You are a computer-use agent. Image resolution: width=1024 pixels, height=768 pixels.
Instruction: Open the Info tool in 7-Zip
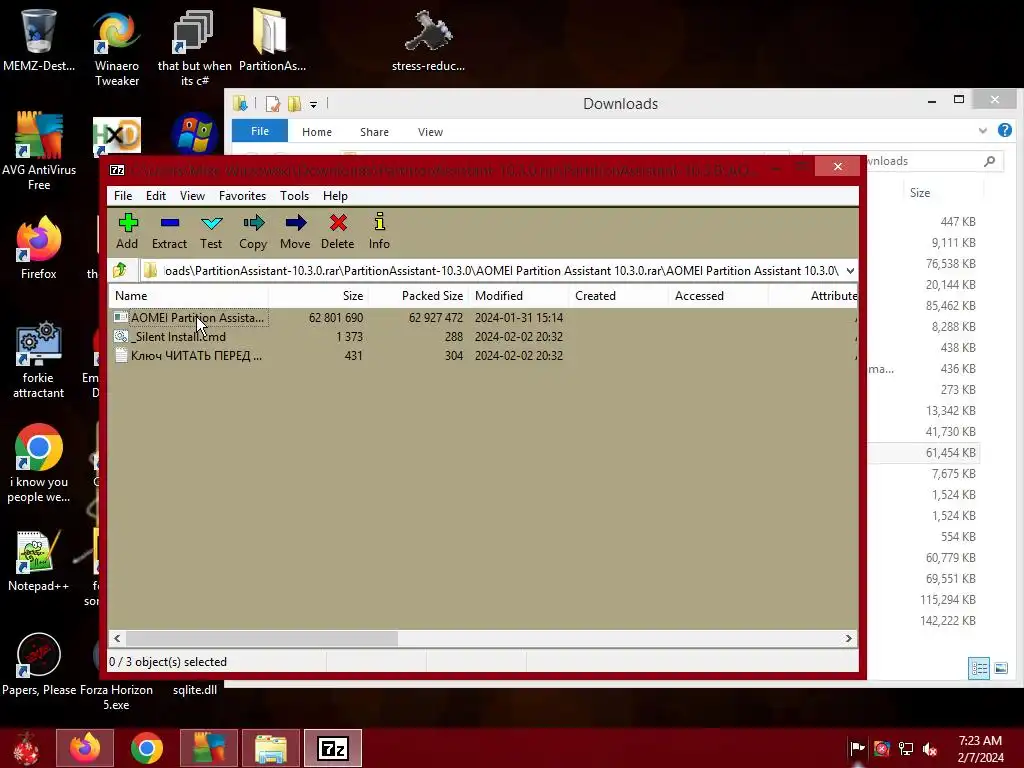tap(379, 231)
